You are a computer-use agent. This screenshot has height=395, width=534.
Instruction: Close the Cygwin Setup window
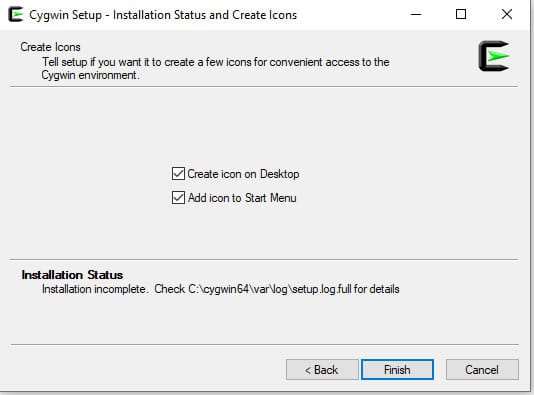507,14
